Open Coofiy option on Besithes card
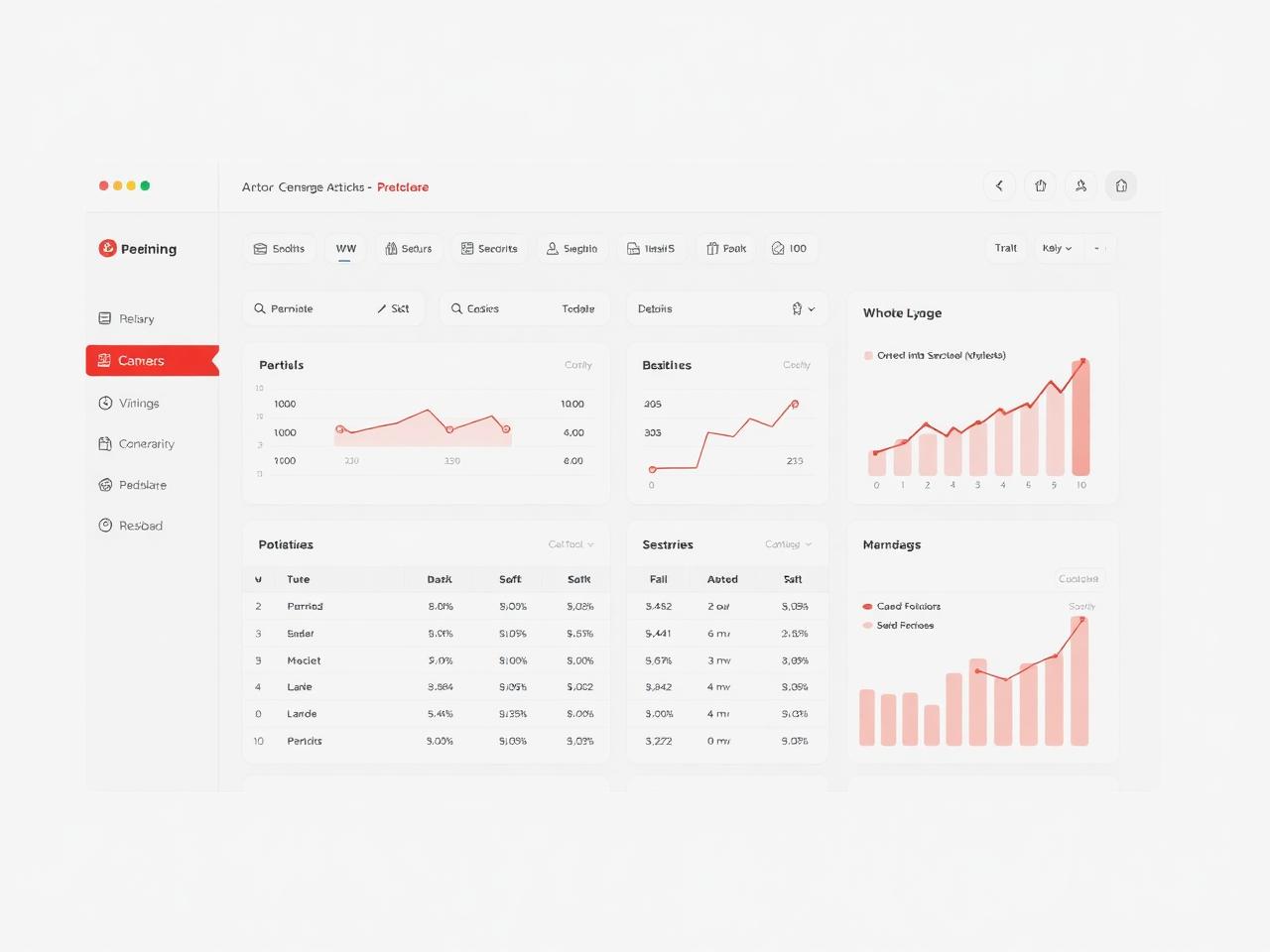 click(x=797, y=365)
